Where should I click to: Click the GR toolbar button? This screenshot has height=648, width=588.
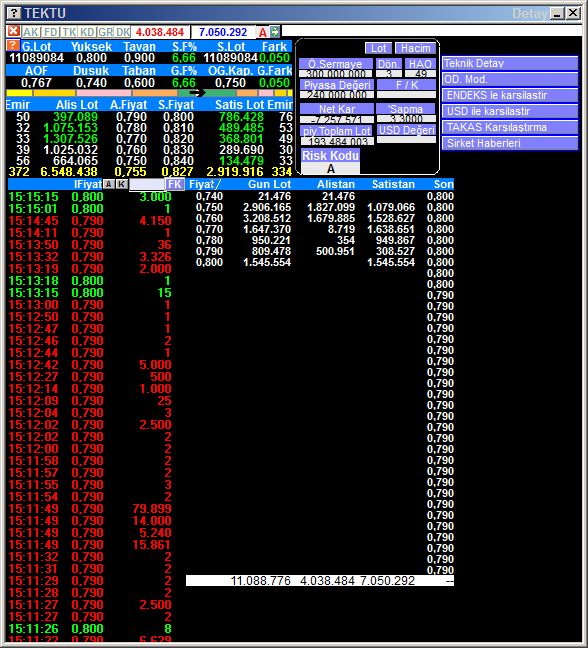(105, 32)
